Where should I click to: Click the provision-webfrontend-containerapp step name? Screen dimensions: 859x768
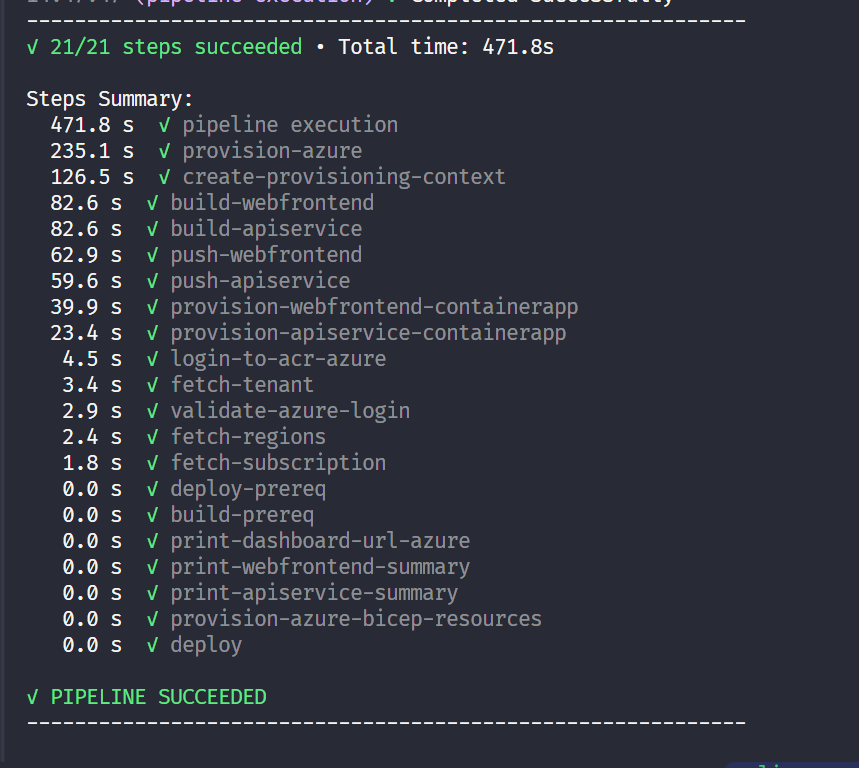click(374, 307)
